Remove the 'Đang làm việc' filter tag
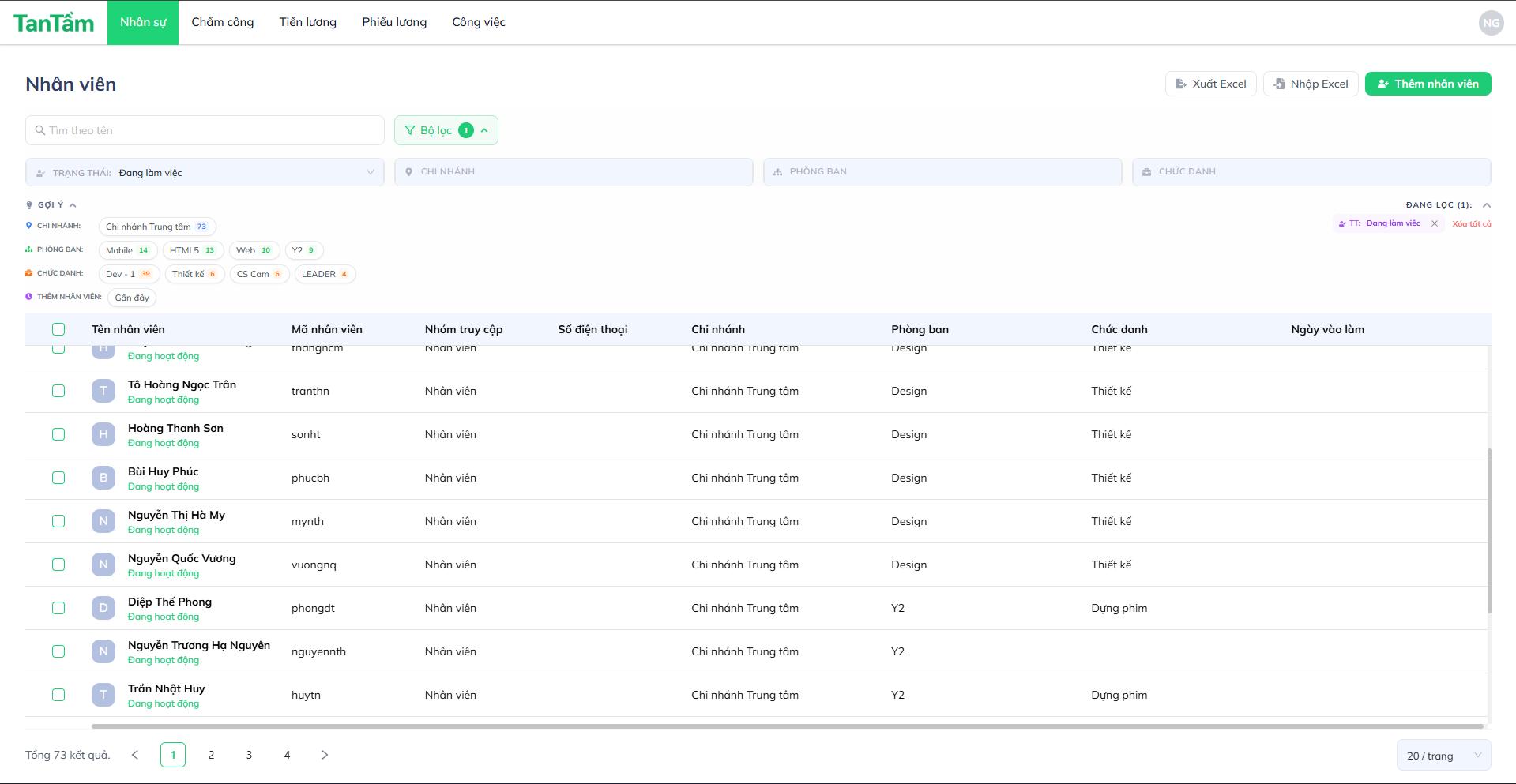The image size is (1516, 784). tap(1435, 223)
